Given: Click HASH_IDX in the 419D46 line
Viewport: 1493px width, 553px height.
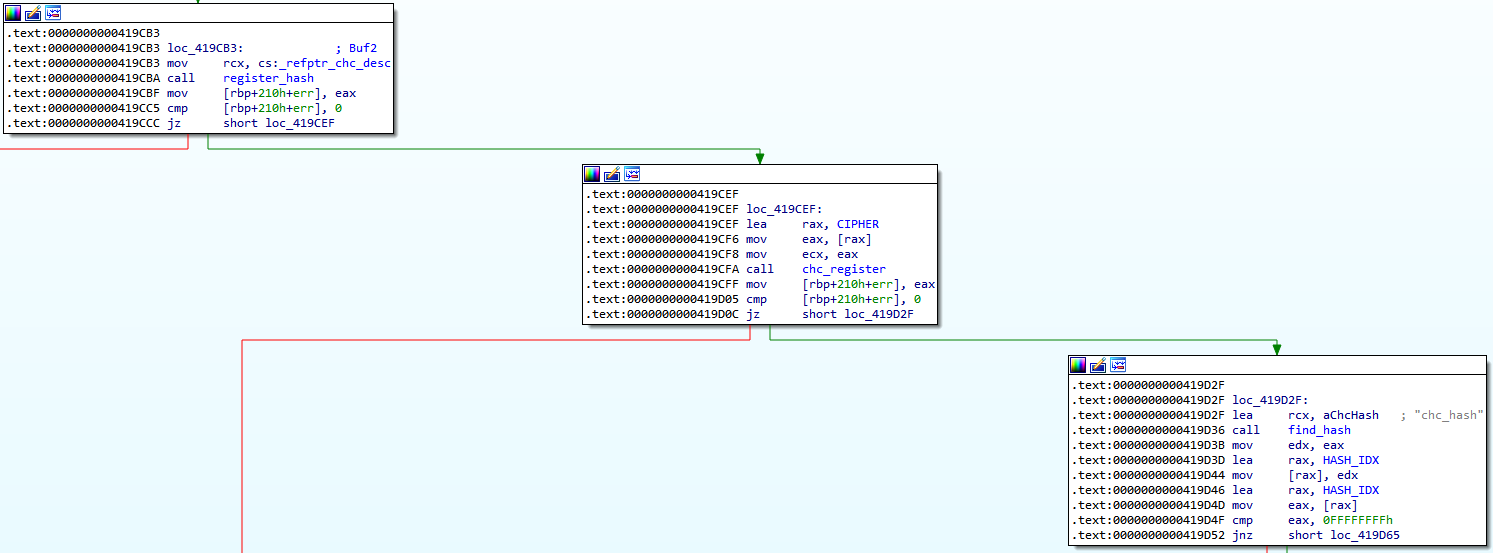Looking at the screenshot, I should (x=1351, y=490).
